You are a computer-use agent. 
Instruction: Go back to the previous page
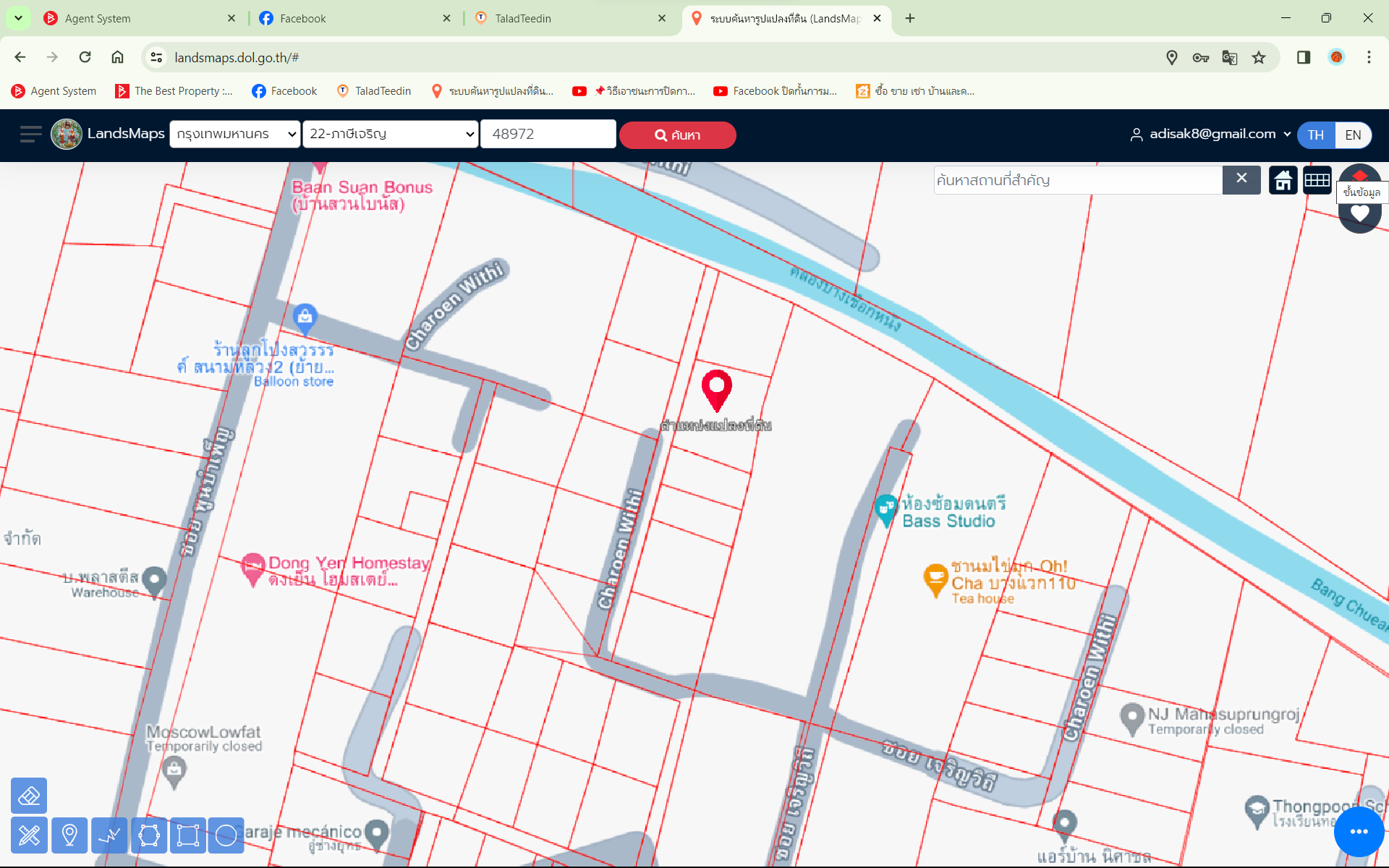click(x=20, y=57)
